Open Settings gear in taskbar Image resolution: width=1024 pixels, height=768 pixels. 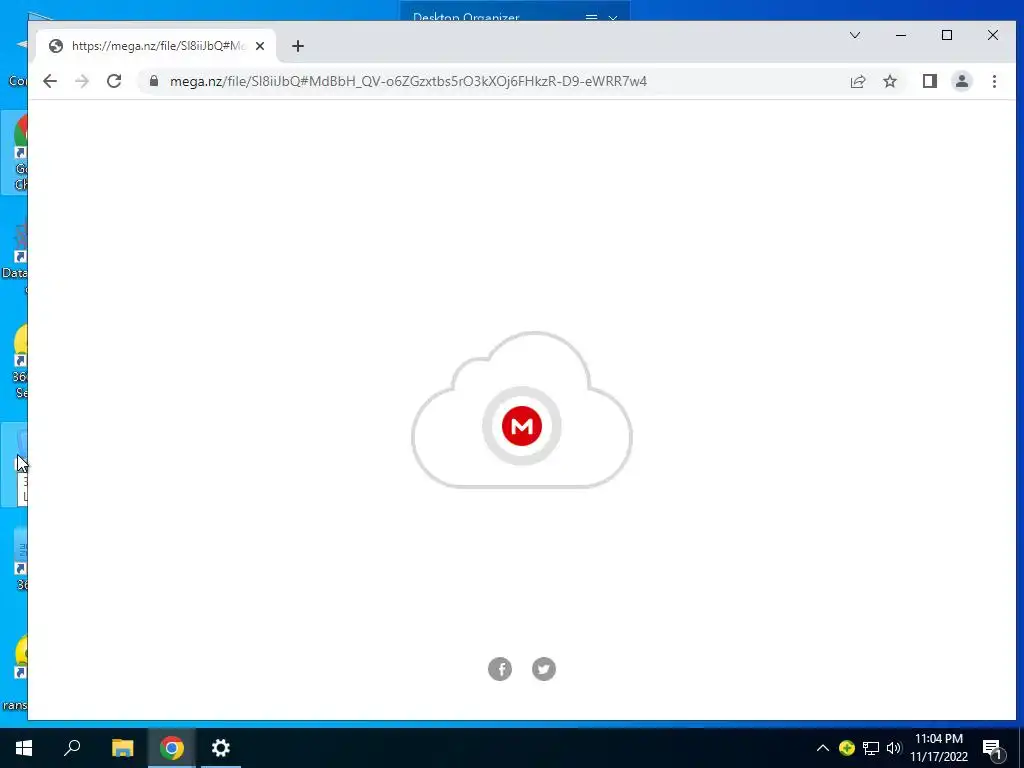point(221,748)
